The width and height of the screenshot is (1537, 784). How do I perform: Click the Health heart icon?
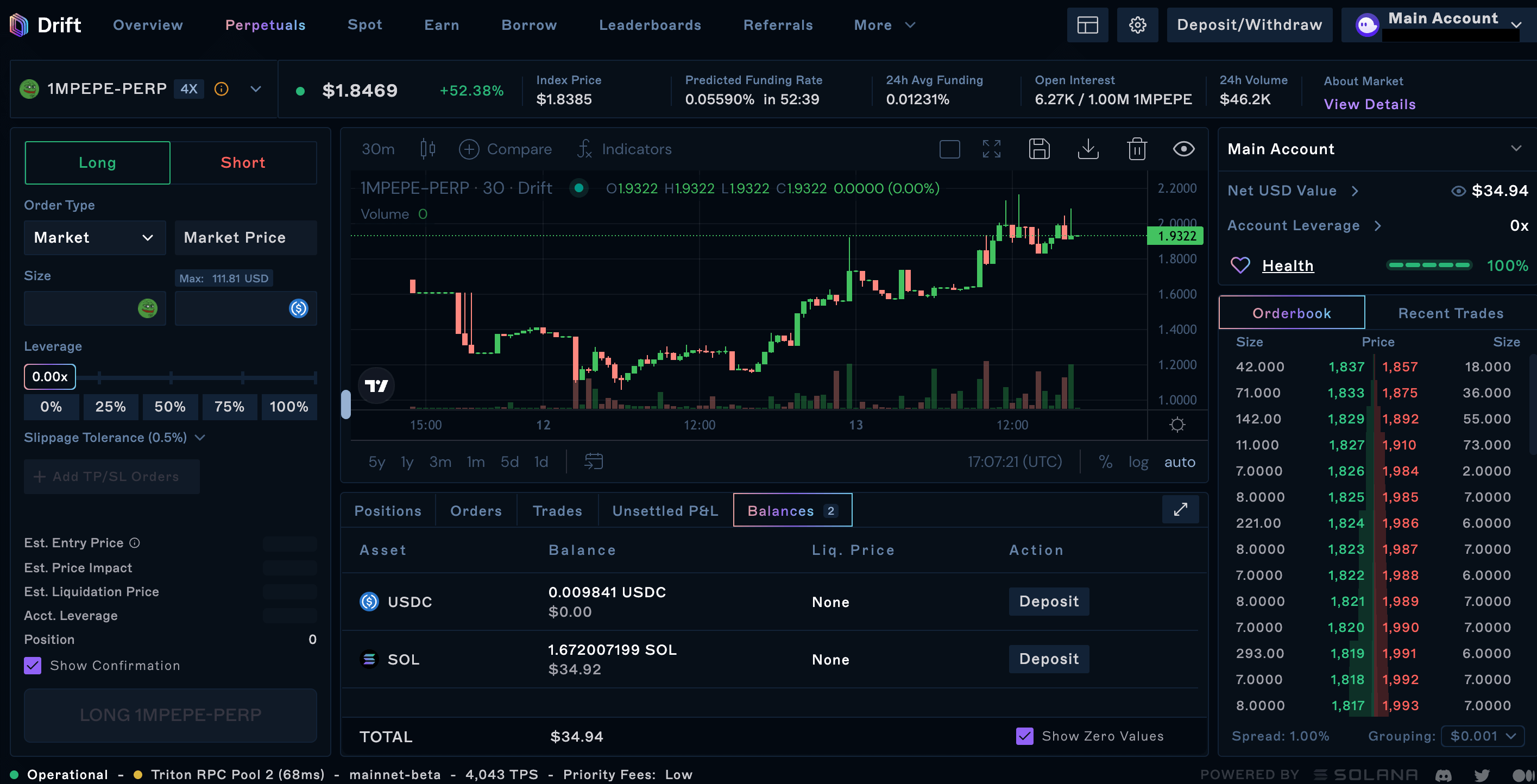(1240, 265)
